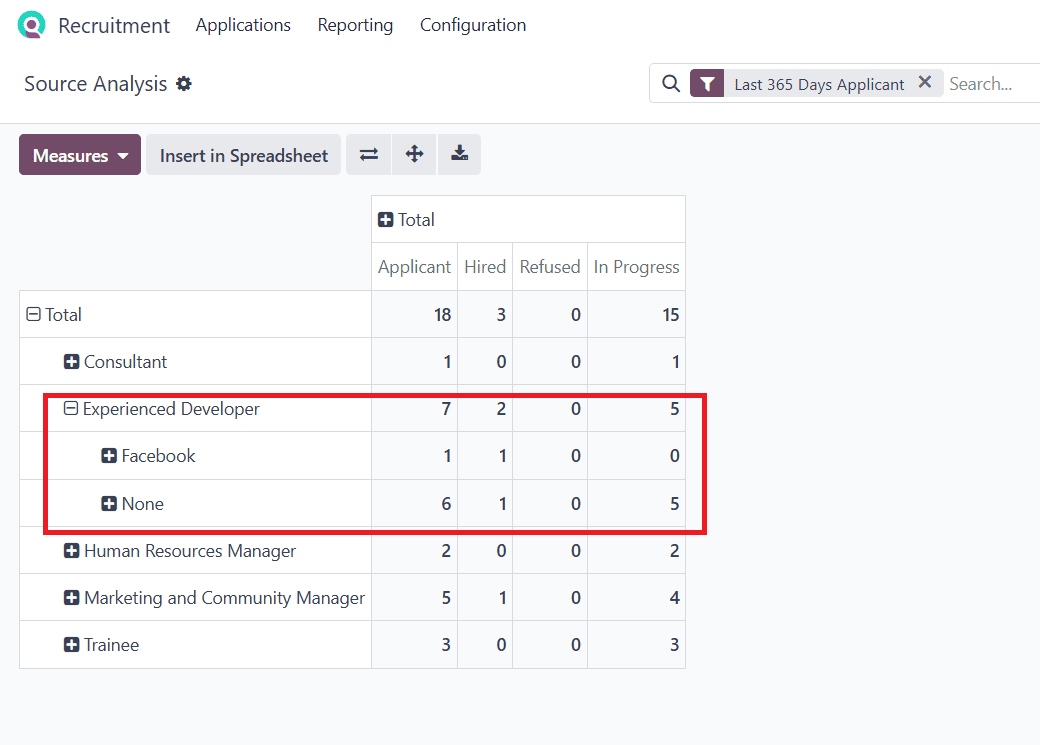1040x745 pixels.
Task: Click Marketing and Community Manager applicant count 5
Action: pyautogui.click(x=446, y=598)
